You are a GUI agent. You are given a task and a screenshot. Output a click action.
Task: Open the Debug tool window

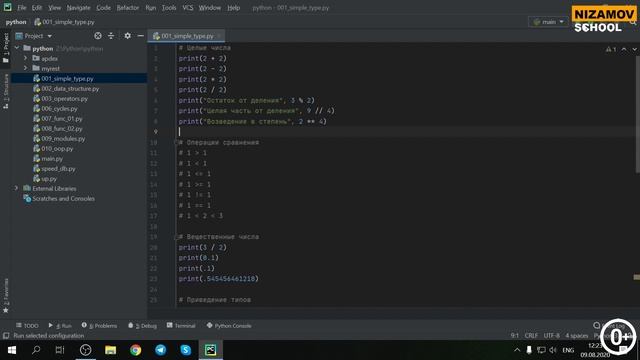coord(142,325)
